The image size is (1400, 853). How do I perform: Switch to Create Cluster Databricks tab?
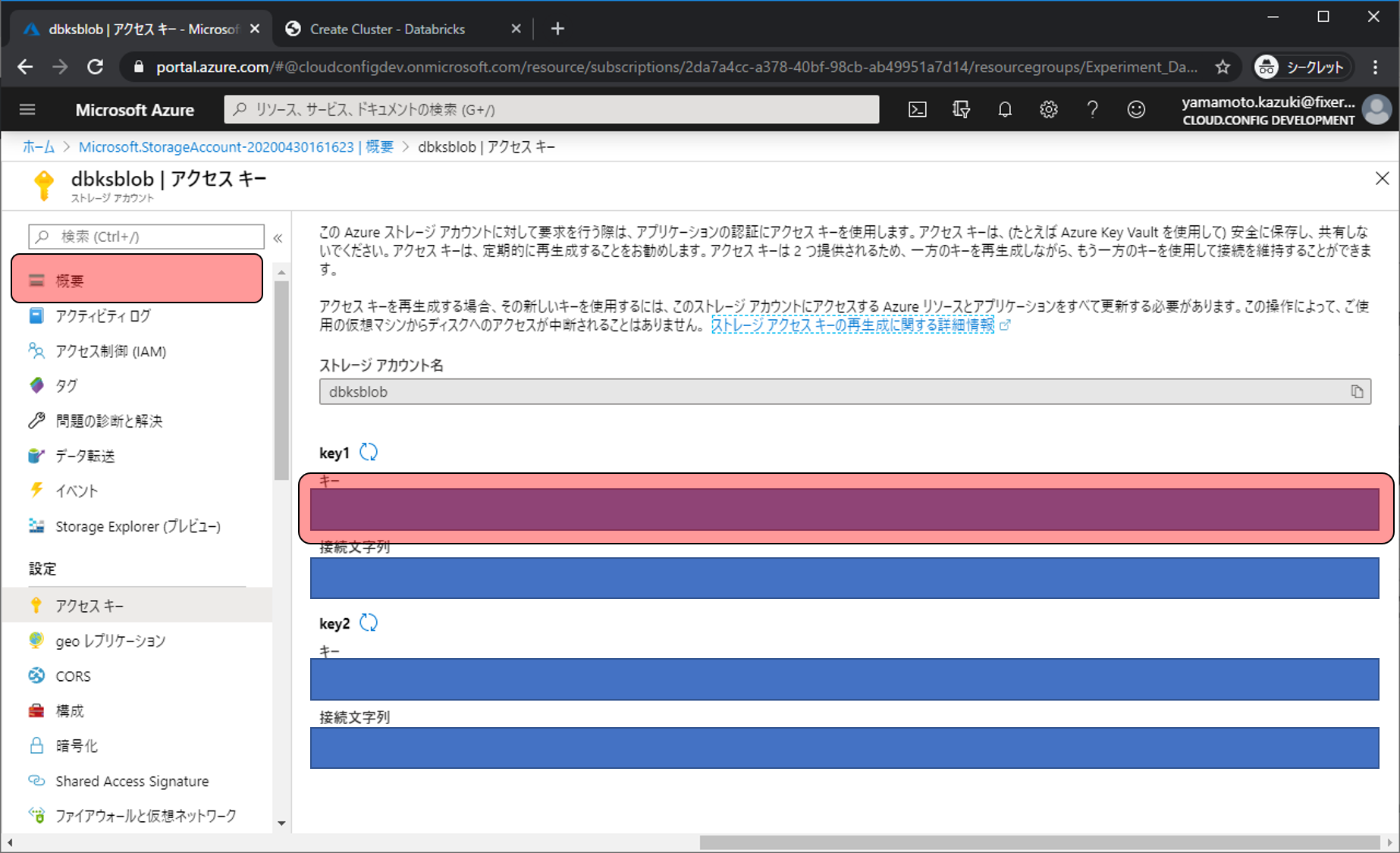tap(387, 29)
